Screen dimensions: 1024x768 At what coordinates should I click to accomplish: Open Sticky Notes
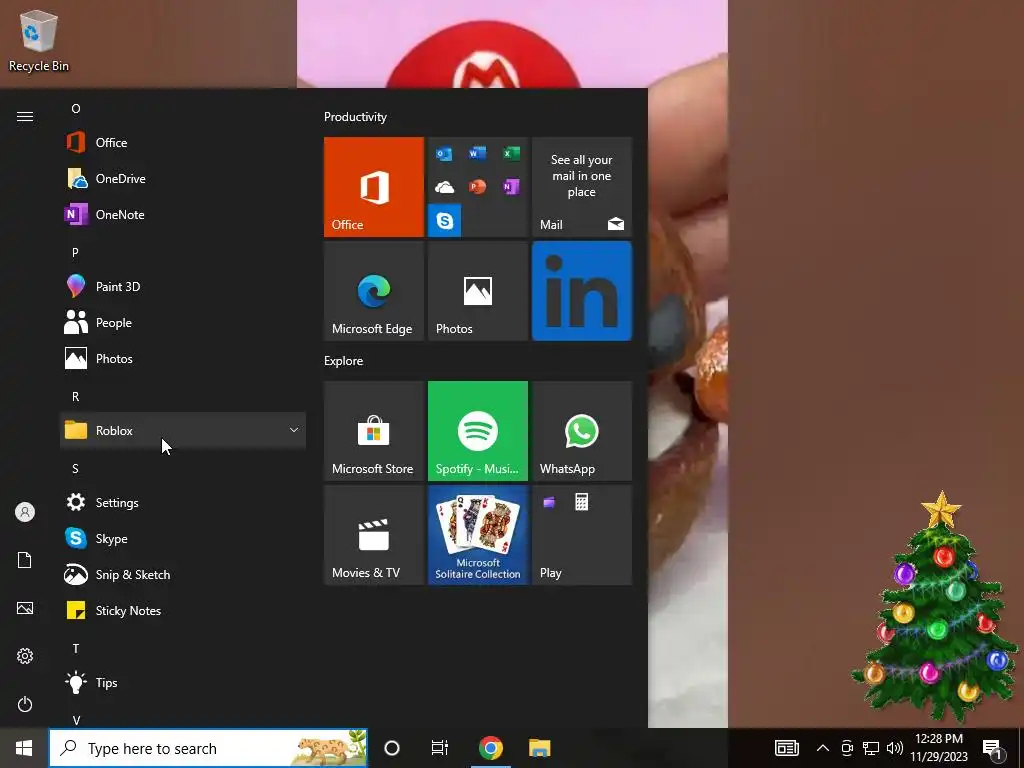183,611
